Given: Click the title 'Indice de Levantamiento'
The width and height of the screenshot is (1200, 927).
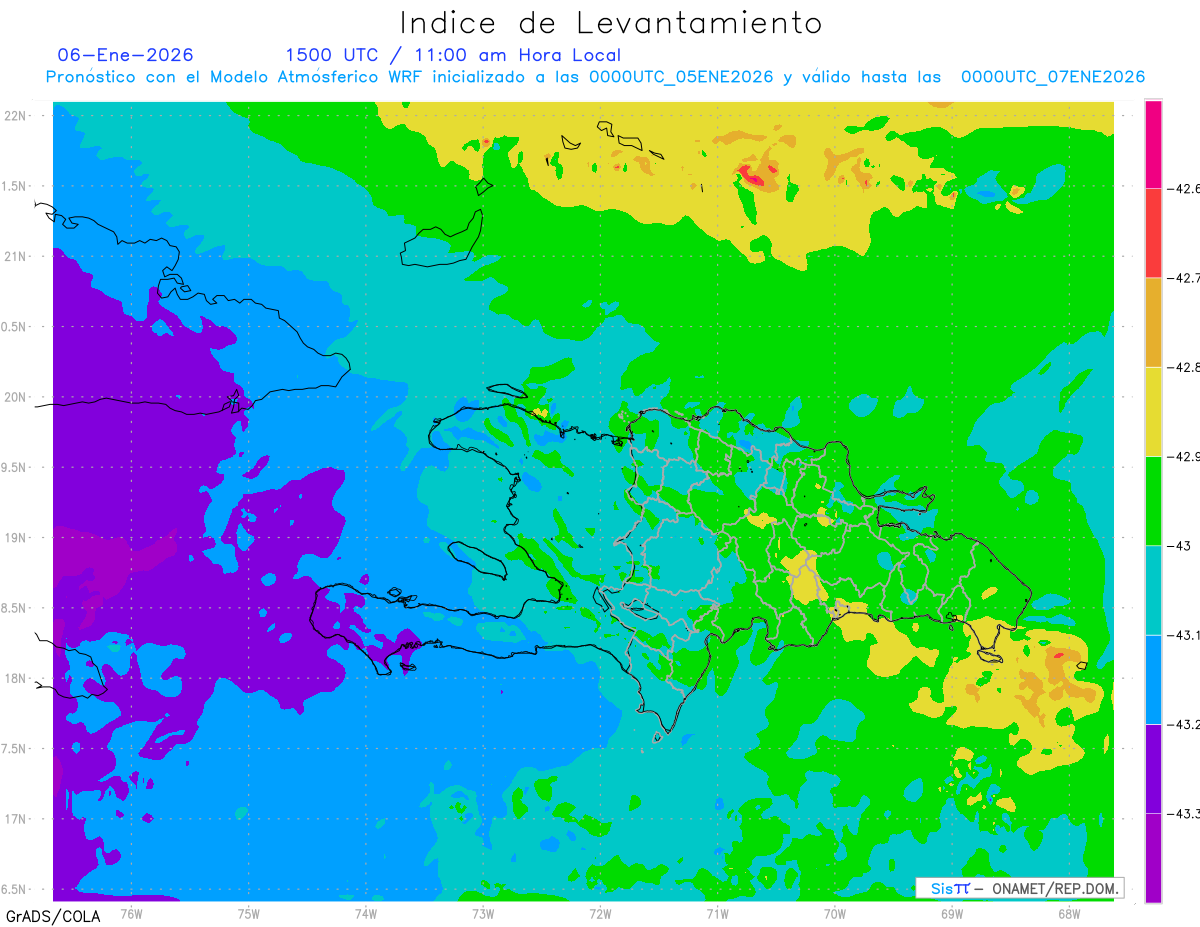Looking at the screenshot, I should click(x=611, y=22).
